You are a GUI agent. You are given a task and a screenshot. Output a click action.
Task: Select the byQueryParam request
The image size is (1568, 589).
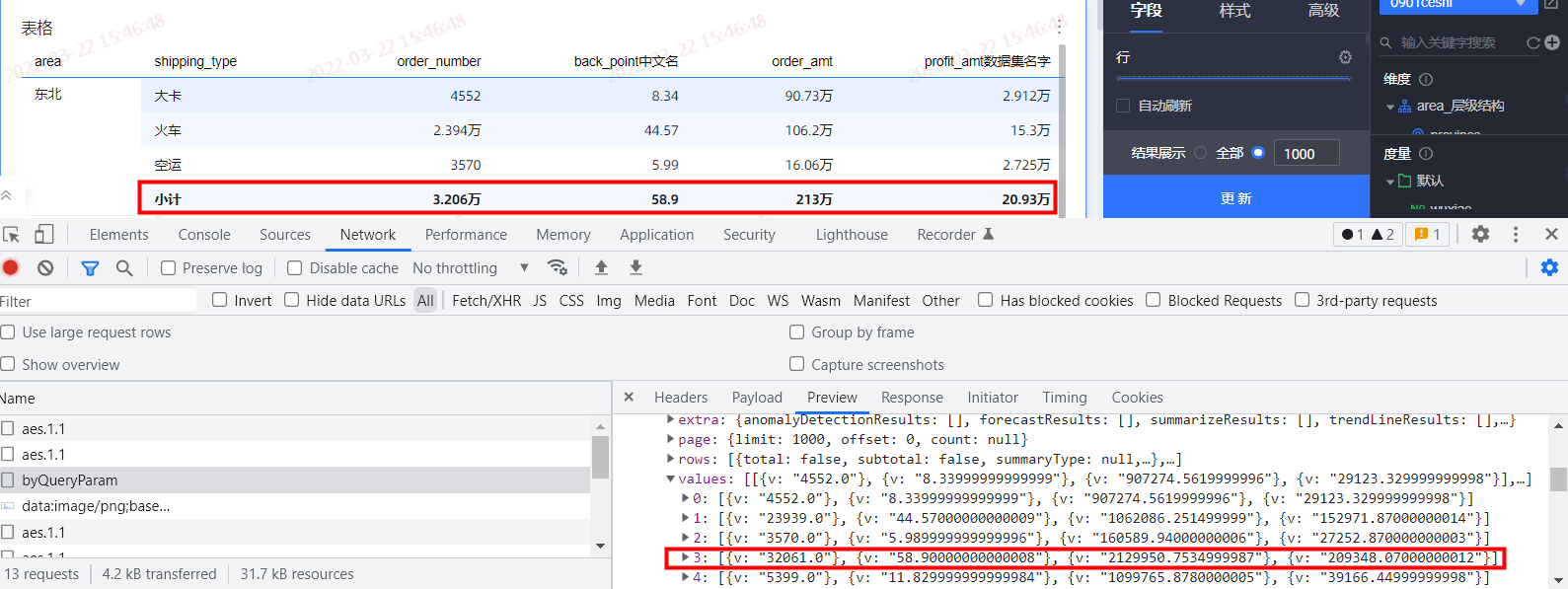tap(70, 480)
